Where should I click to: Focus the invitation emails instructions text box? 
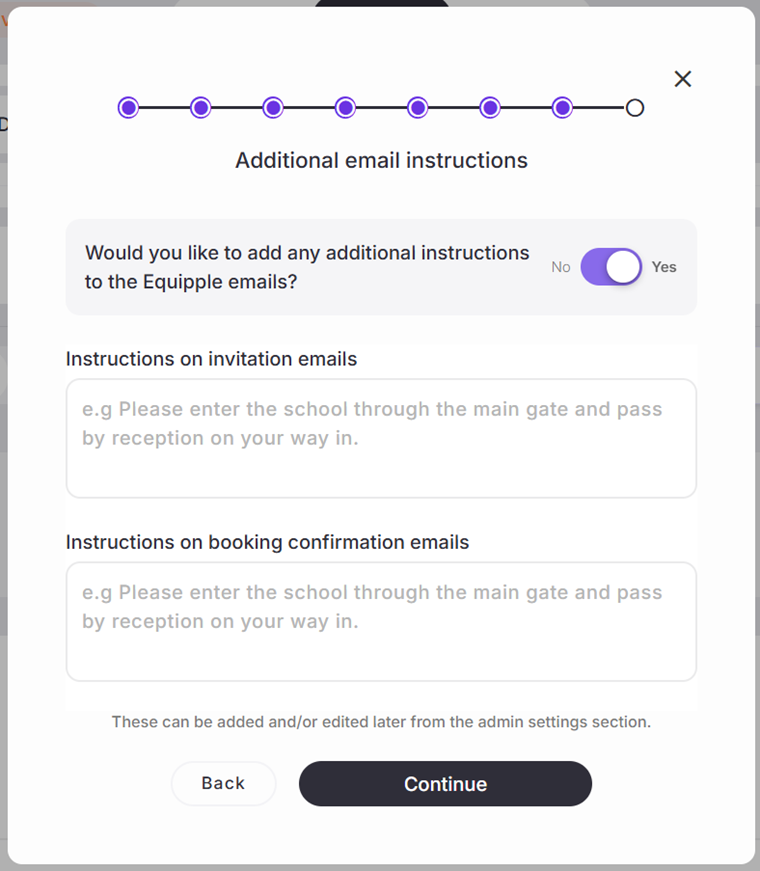pos(381,438)
